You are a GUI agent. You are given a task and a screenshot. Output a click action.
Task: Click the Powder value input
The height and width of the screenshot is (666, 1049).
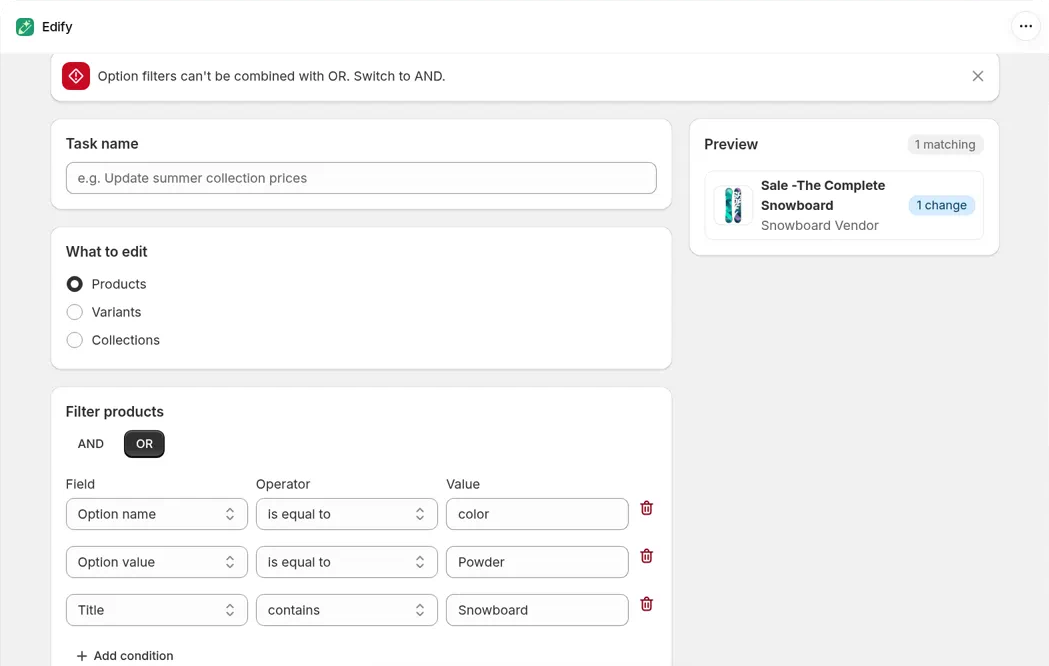point(537,562)
